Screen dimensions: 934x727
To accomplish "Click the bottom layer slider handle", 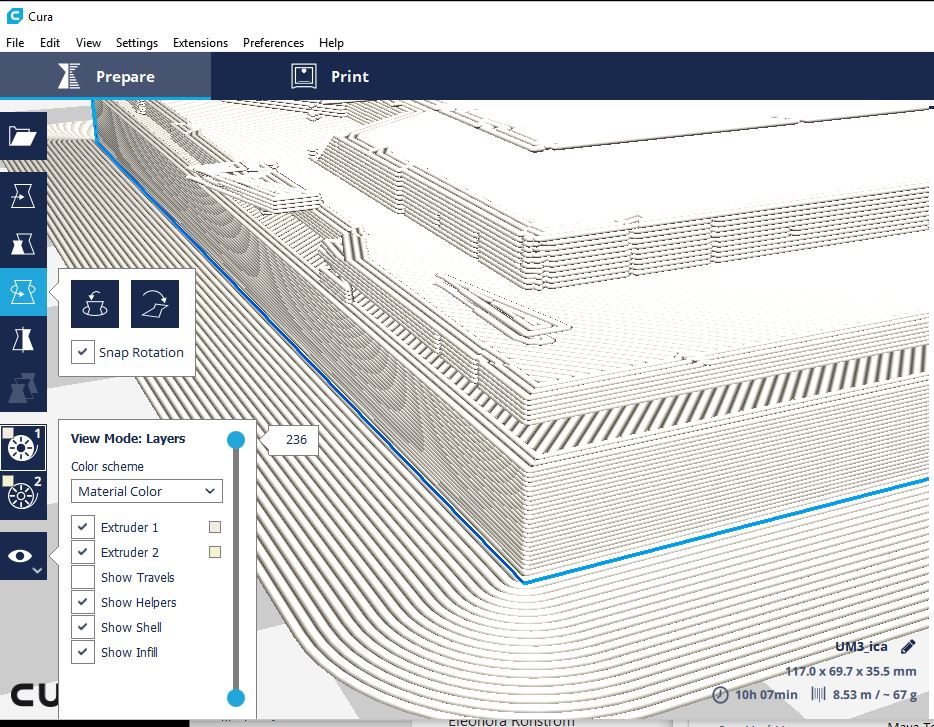I will point(236,698).
